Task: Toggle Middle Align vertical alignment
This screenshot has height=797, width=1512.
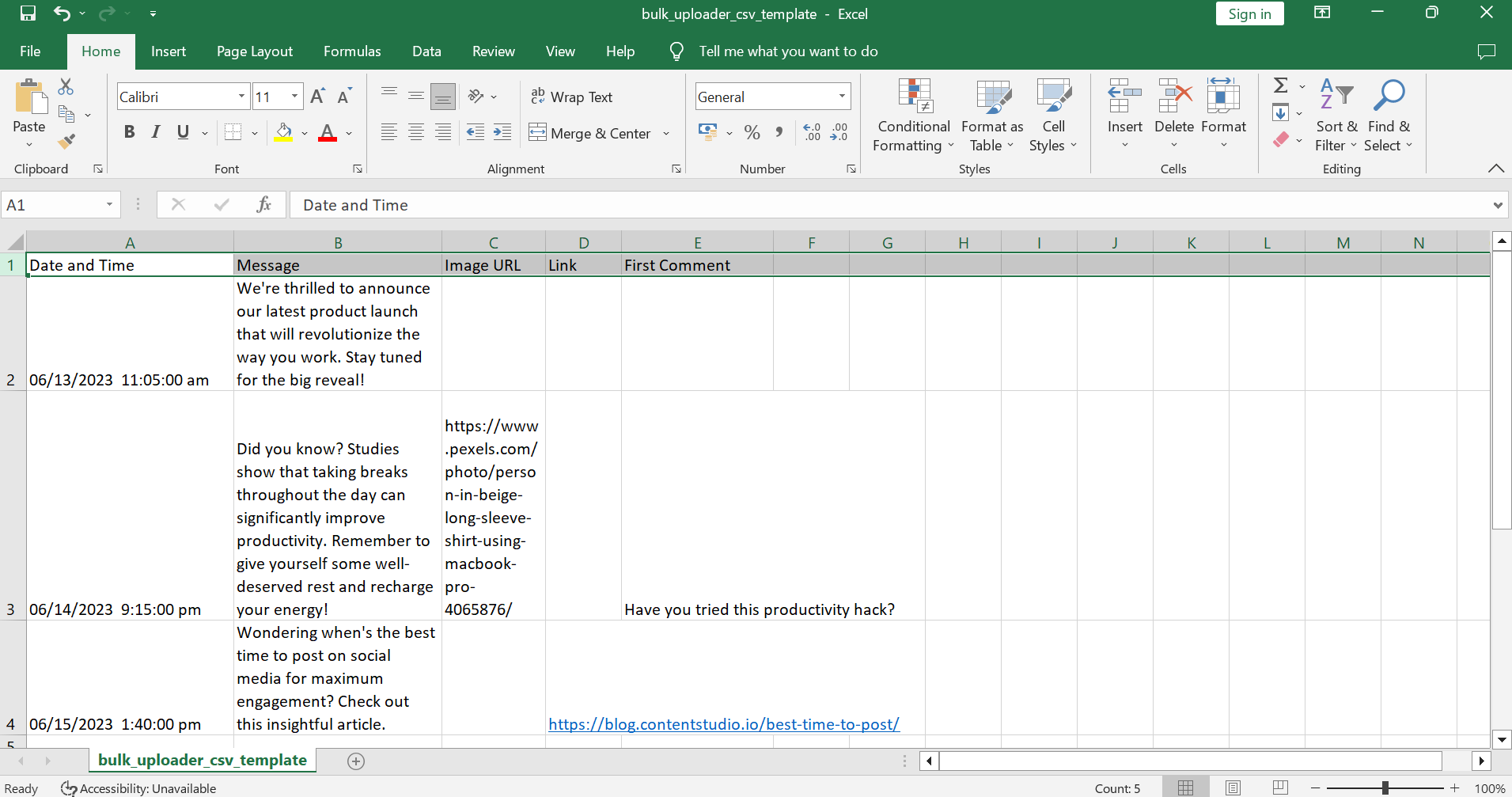Action: point(416,97)
